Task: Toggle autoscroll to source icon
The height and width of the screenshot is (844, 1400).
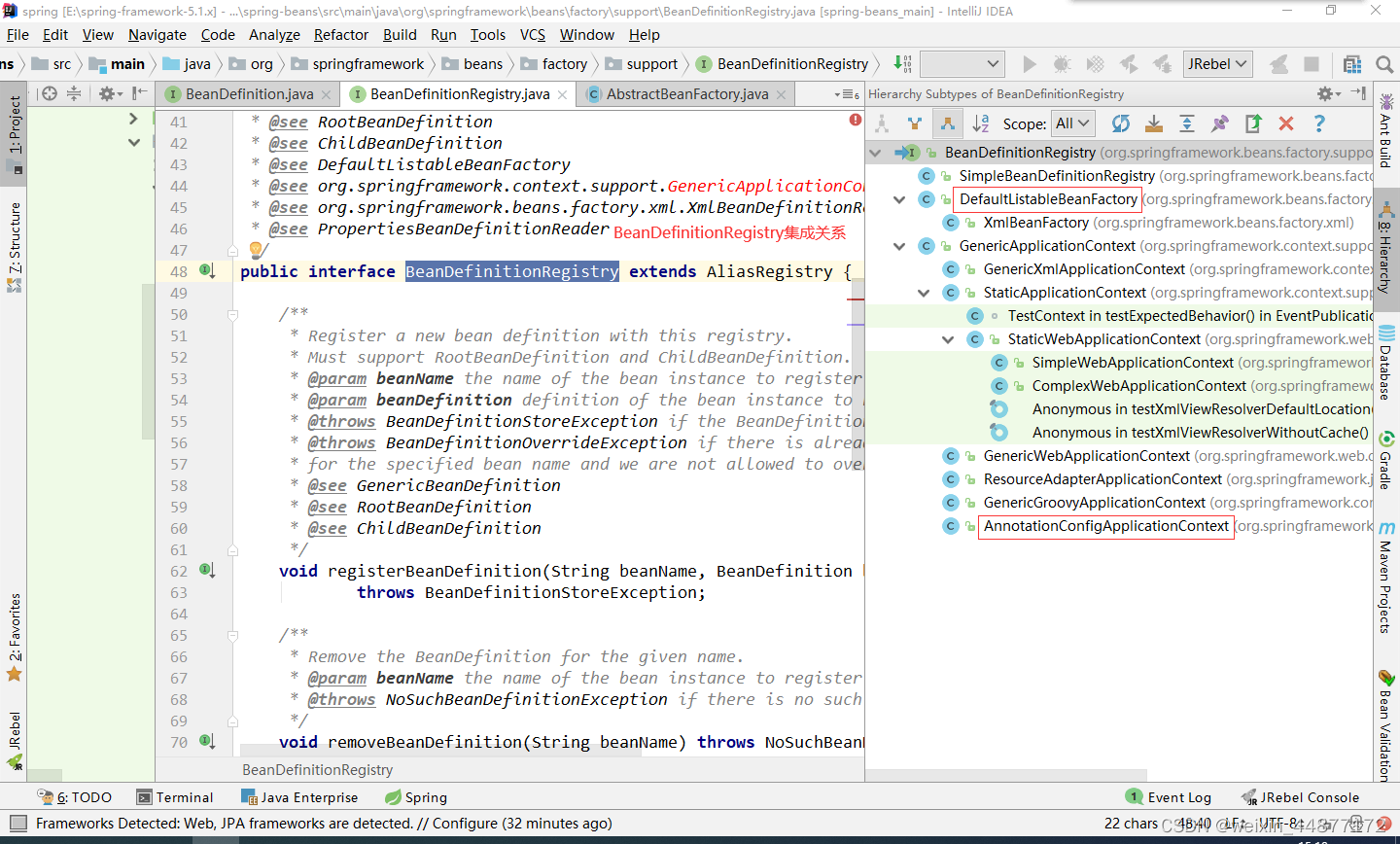Action: coord(1154,123)
